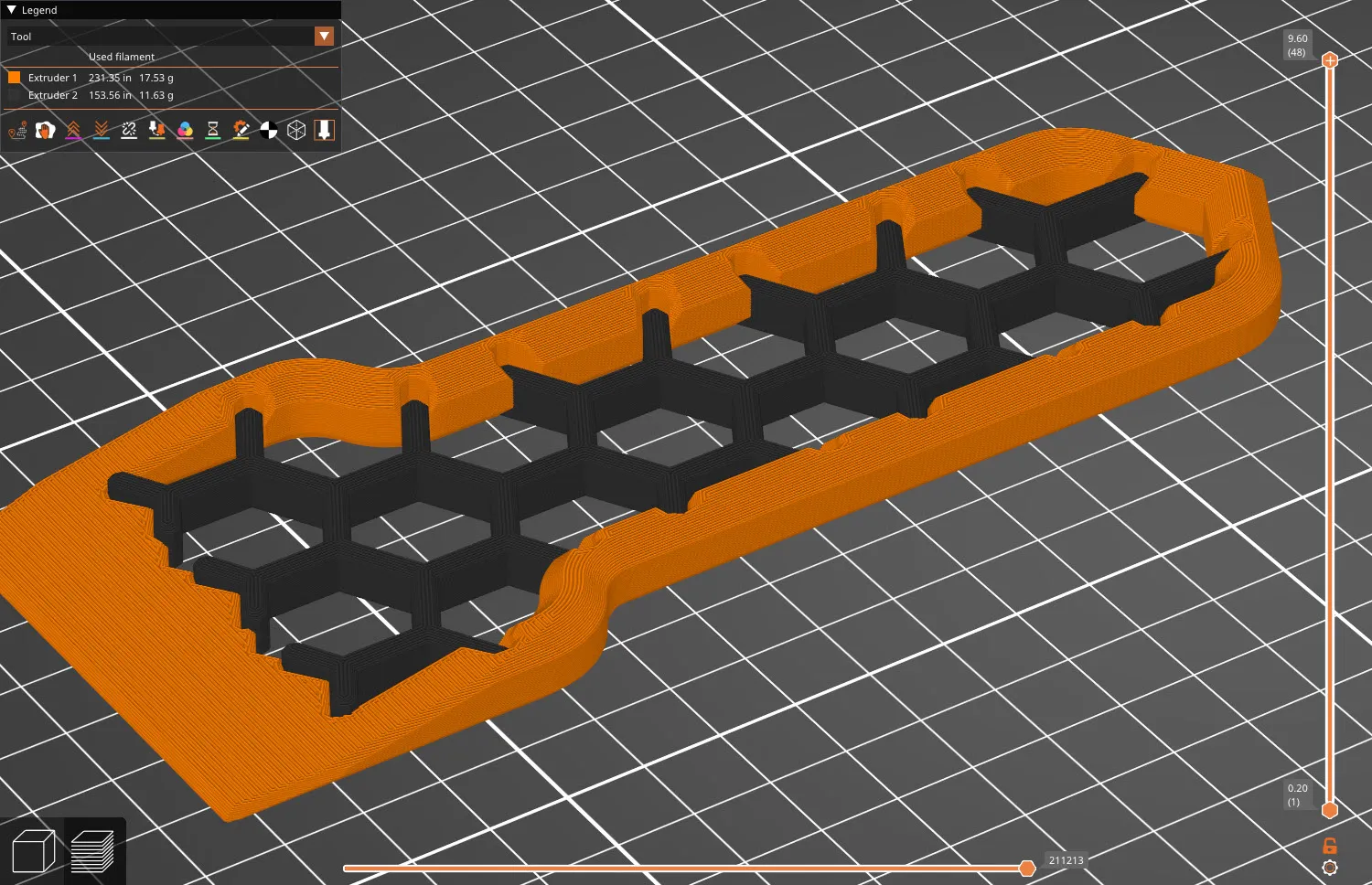
Task: Click the Extruder 2 legend label
Action: (x=53, y=95)
